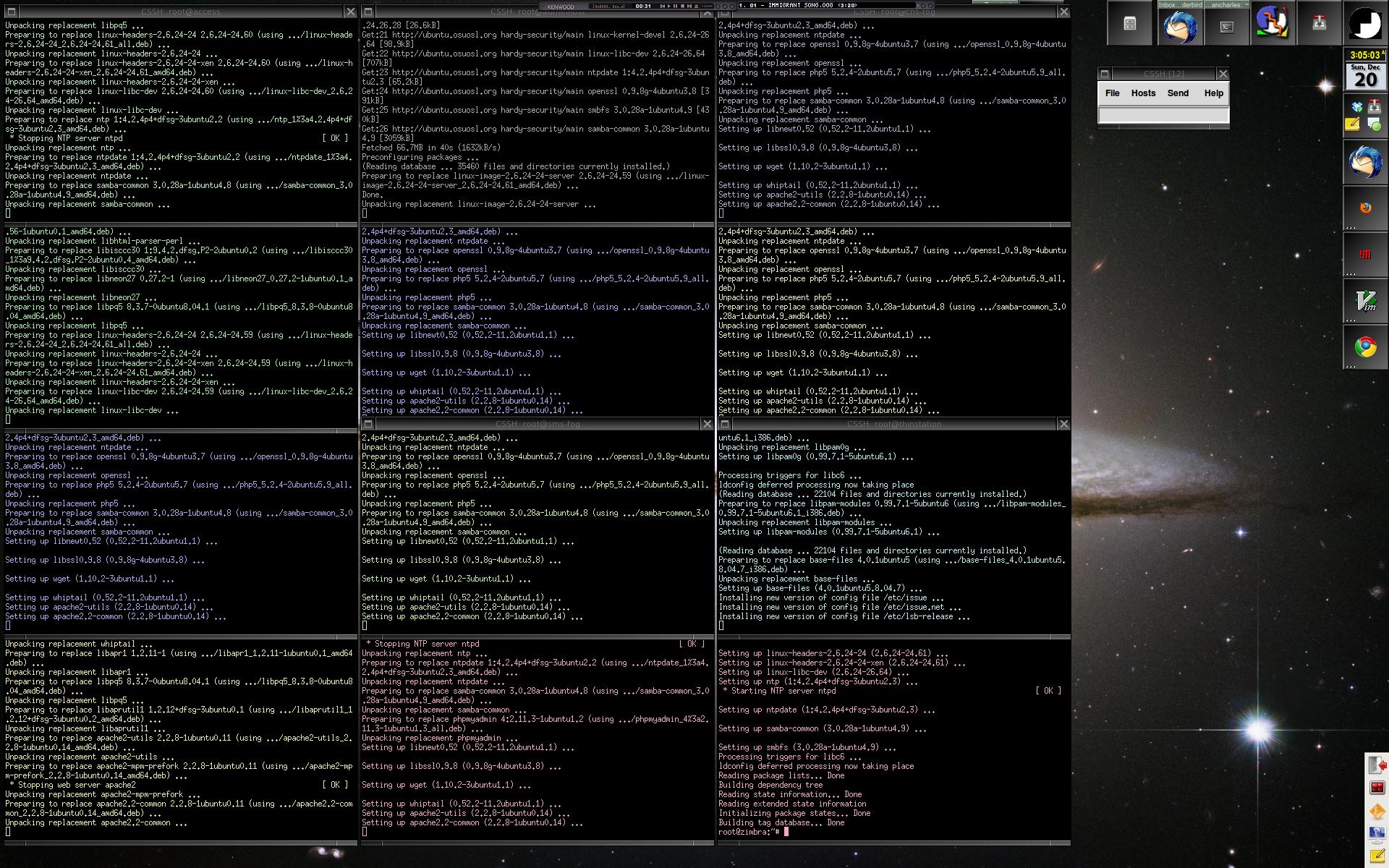
Task: Open the Send menu in CSSH
Action: 1178,93
